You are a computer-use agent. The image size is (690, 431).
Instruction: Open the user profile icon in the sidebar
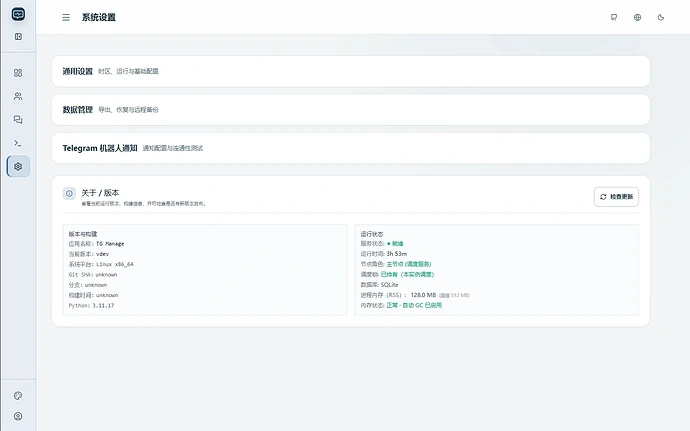pos(18,416)
